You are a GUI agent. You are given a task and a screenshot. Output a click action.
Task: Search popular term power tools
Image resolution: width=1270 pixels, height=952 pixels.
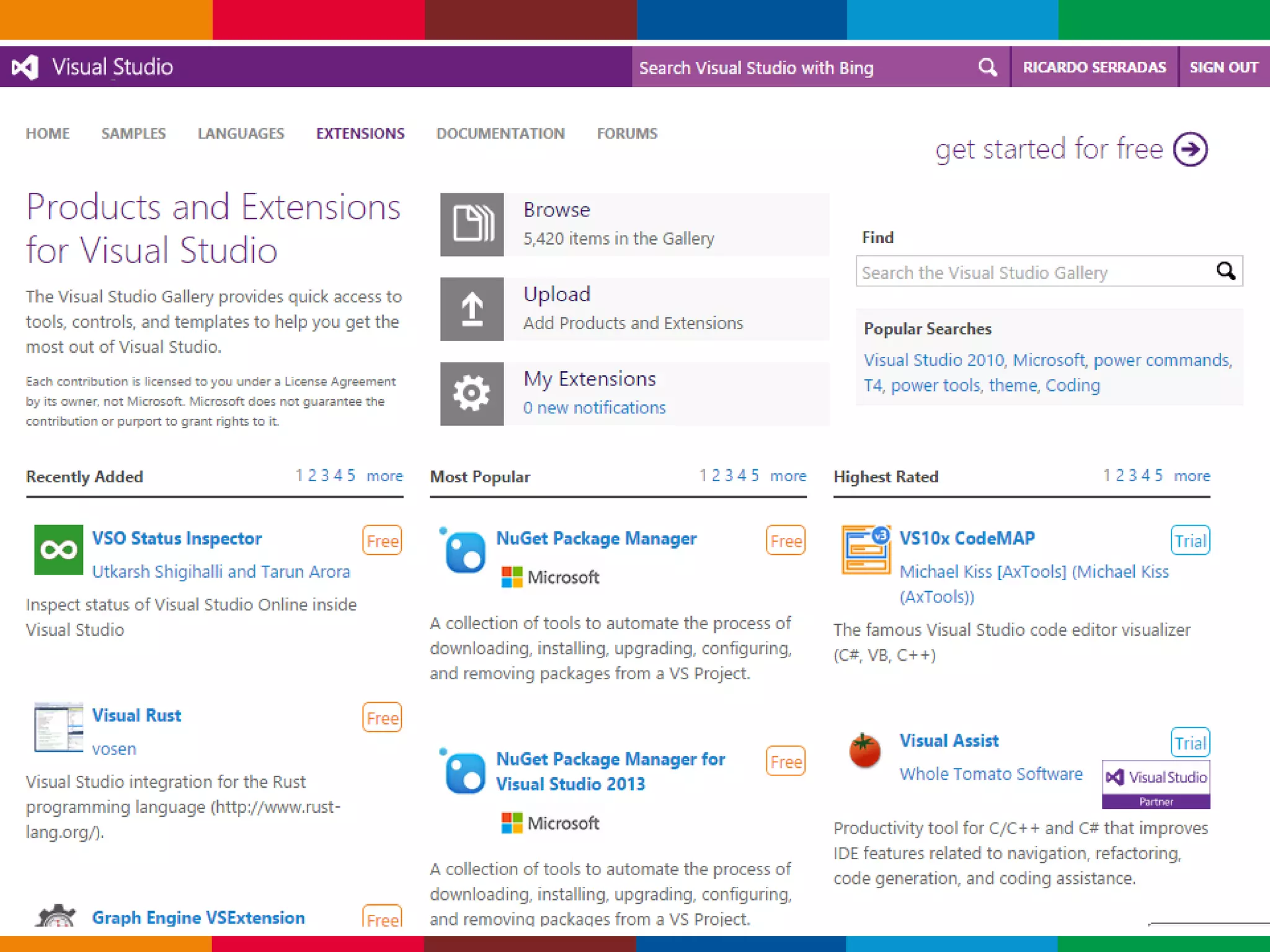pos(935,386)
